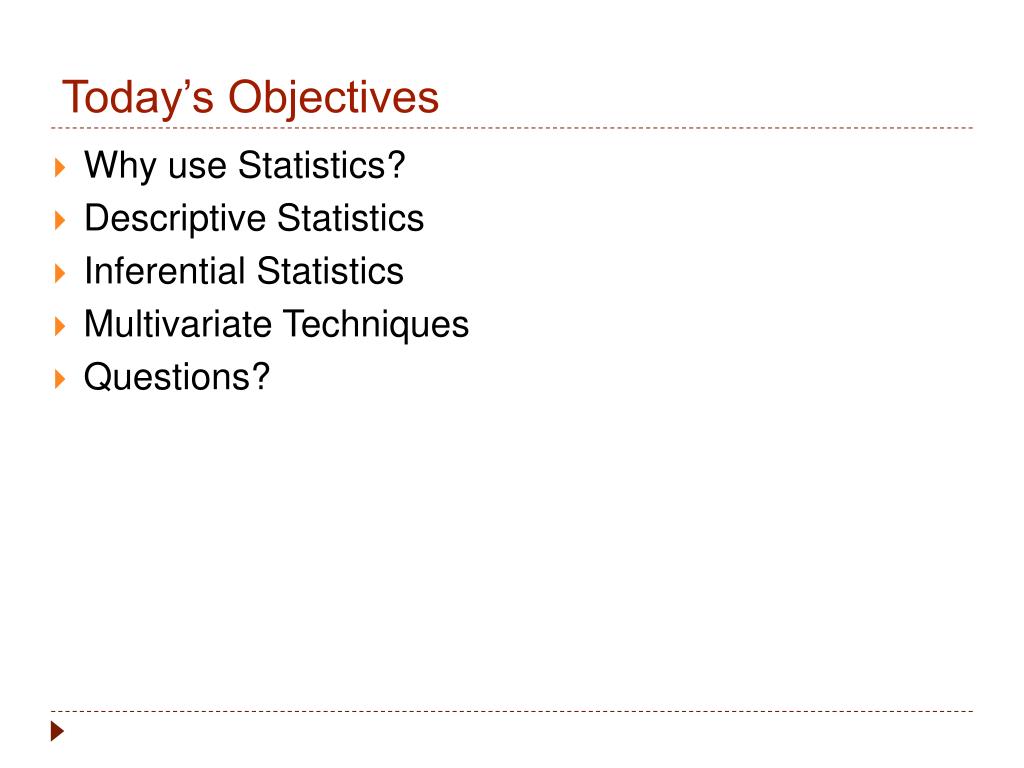
Task: Select the word Inferential
Action: (x=164, y=271)
